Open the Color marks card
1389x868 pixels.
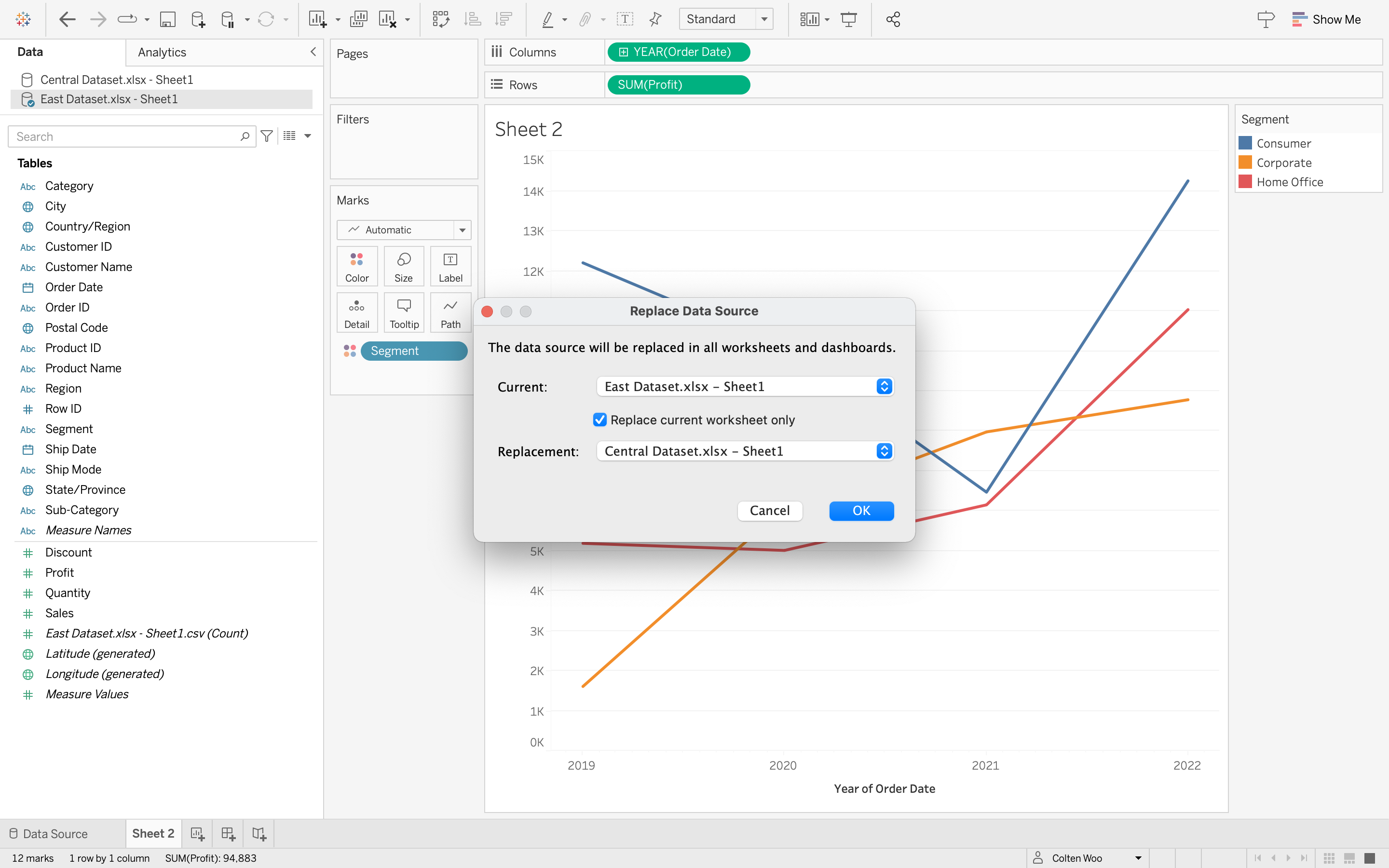(356, 266)
